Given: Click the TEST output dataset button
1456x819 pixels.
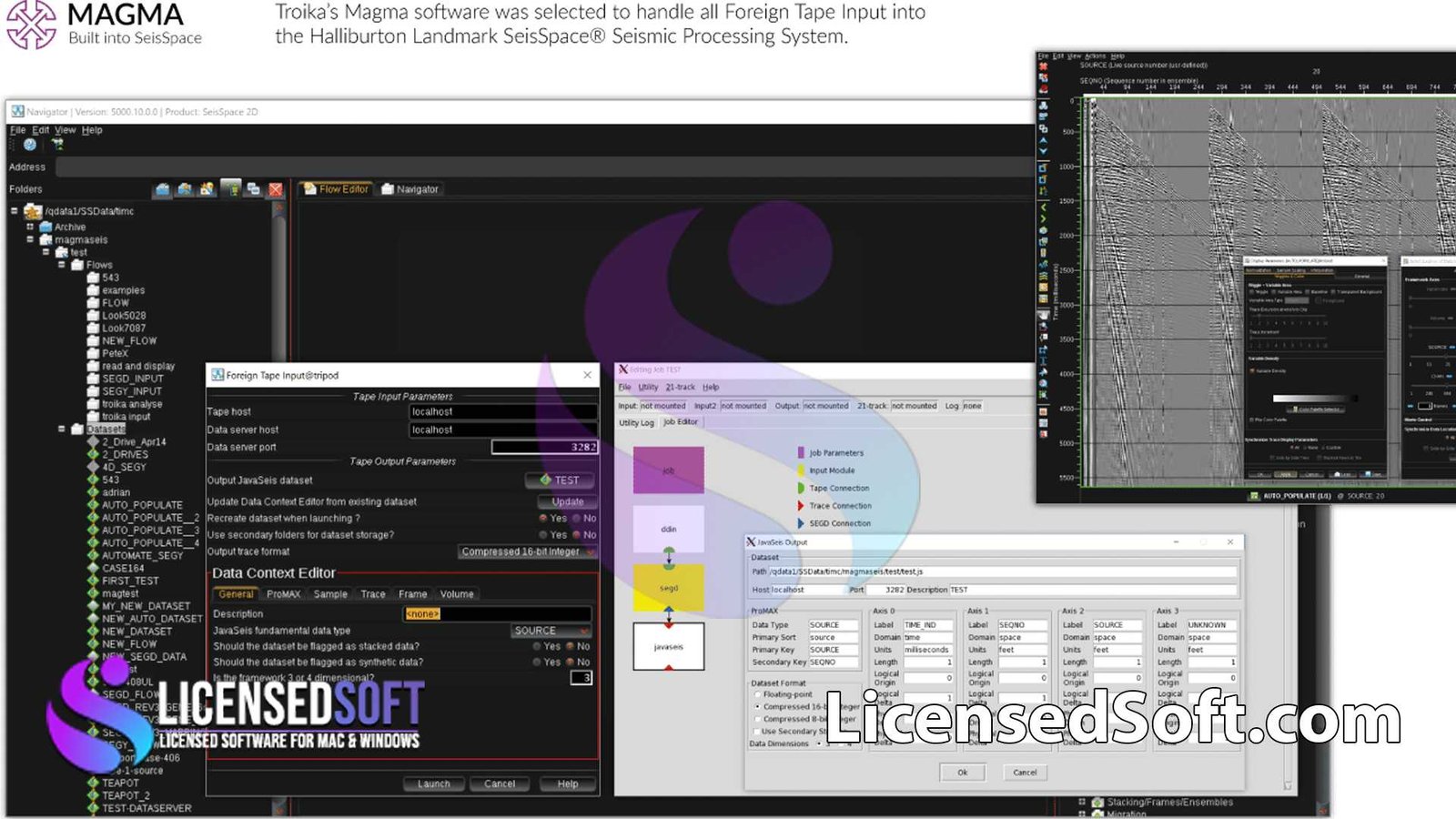Looking at the screenshot, I should coord(560,480).
